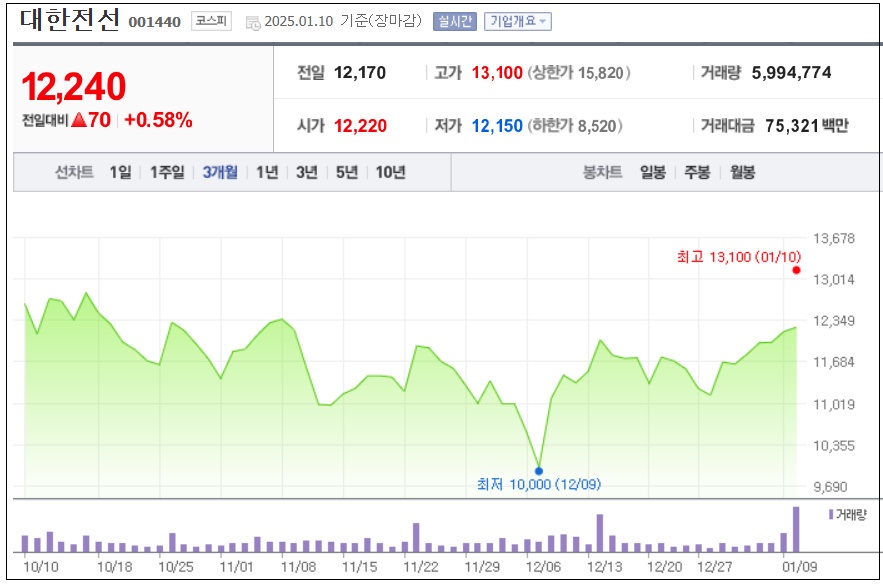Click the 최저 10,000 (12/09) label
This screenshot has height=585, width=883.
click(x=539, y=484)
